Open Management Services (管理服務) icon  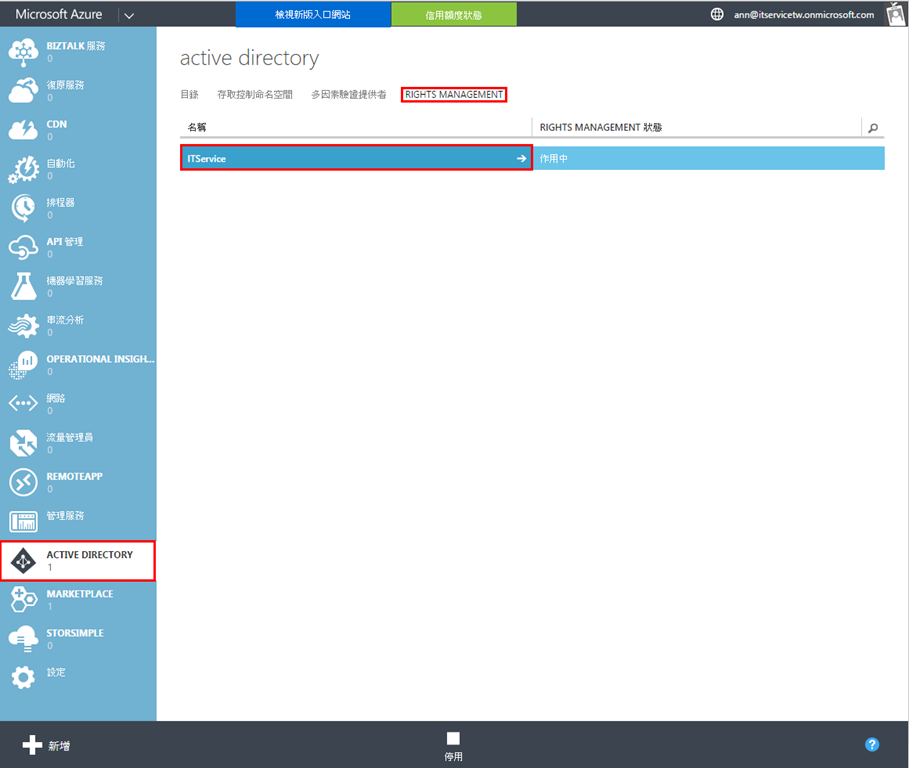coord(23,521)
